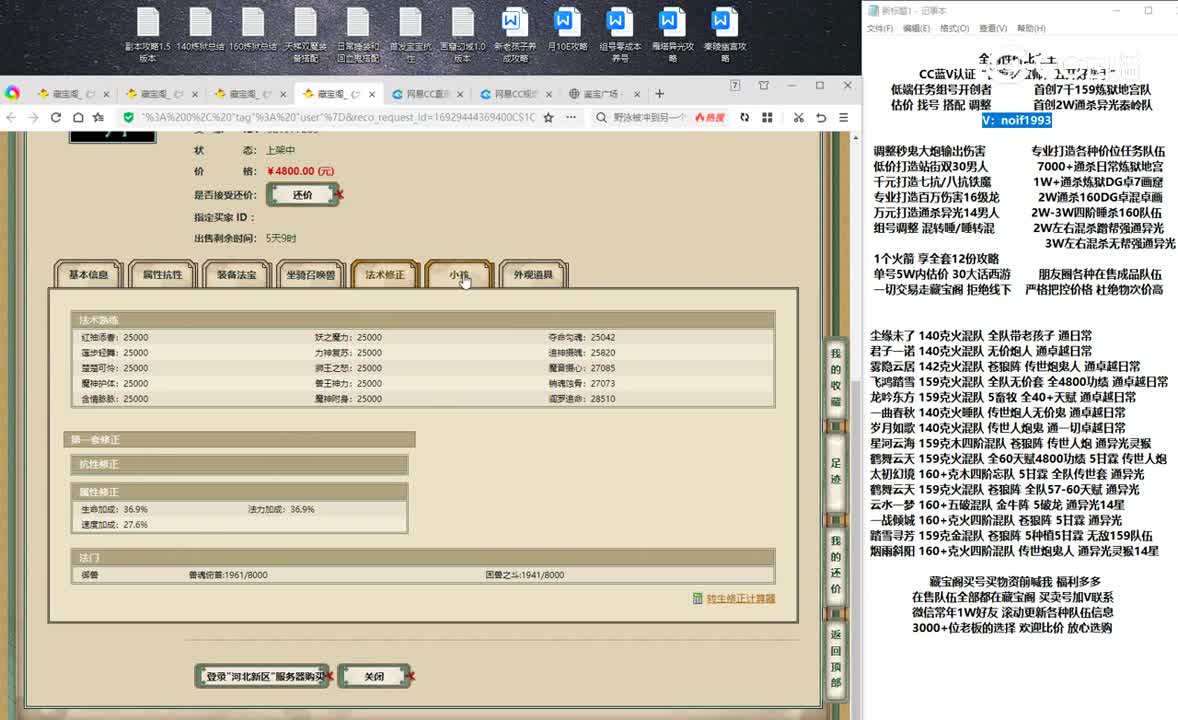The height and width of the screenshot is (720, 1178).
Task: Open the 外观道具 tab
Action: 533,274
